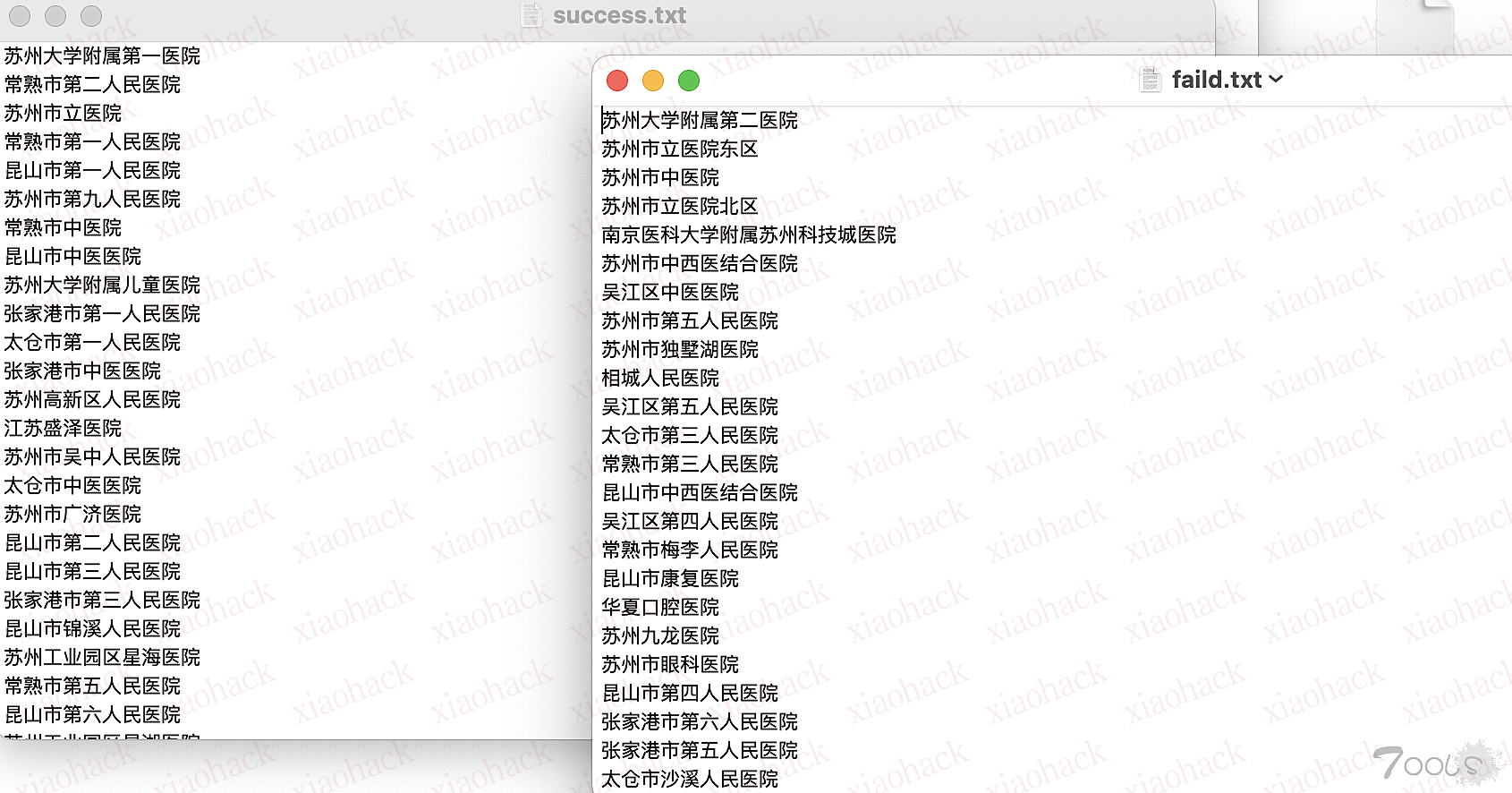Image resolution: width=1512 pixels, height=793 pixels.
Task: Click line 太仓市中医医院 in success.txt
Action: tap(72, 485)
